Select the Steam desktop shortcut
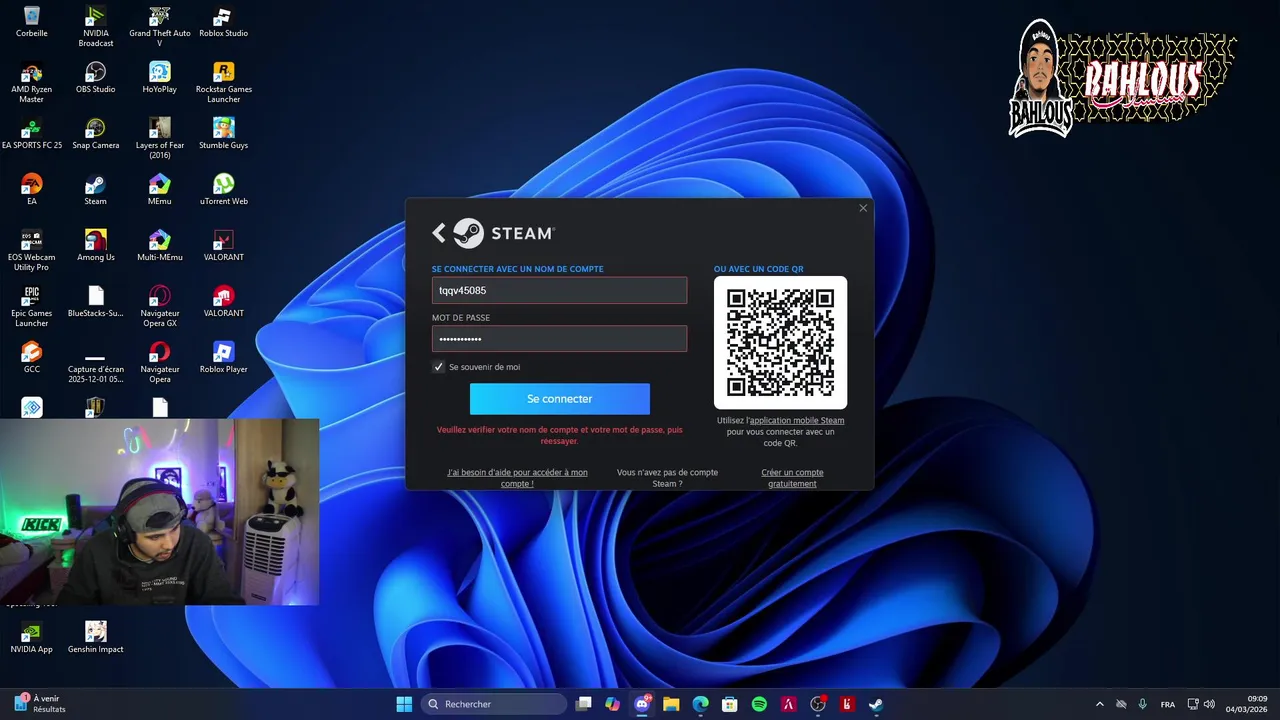The width and height of the screenshot is (1280, 720). (x=96, y=190)
